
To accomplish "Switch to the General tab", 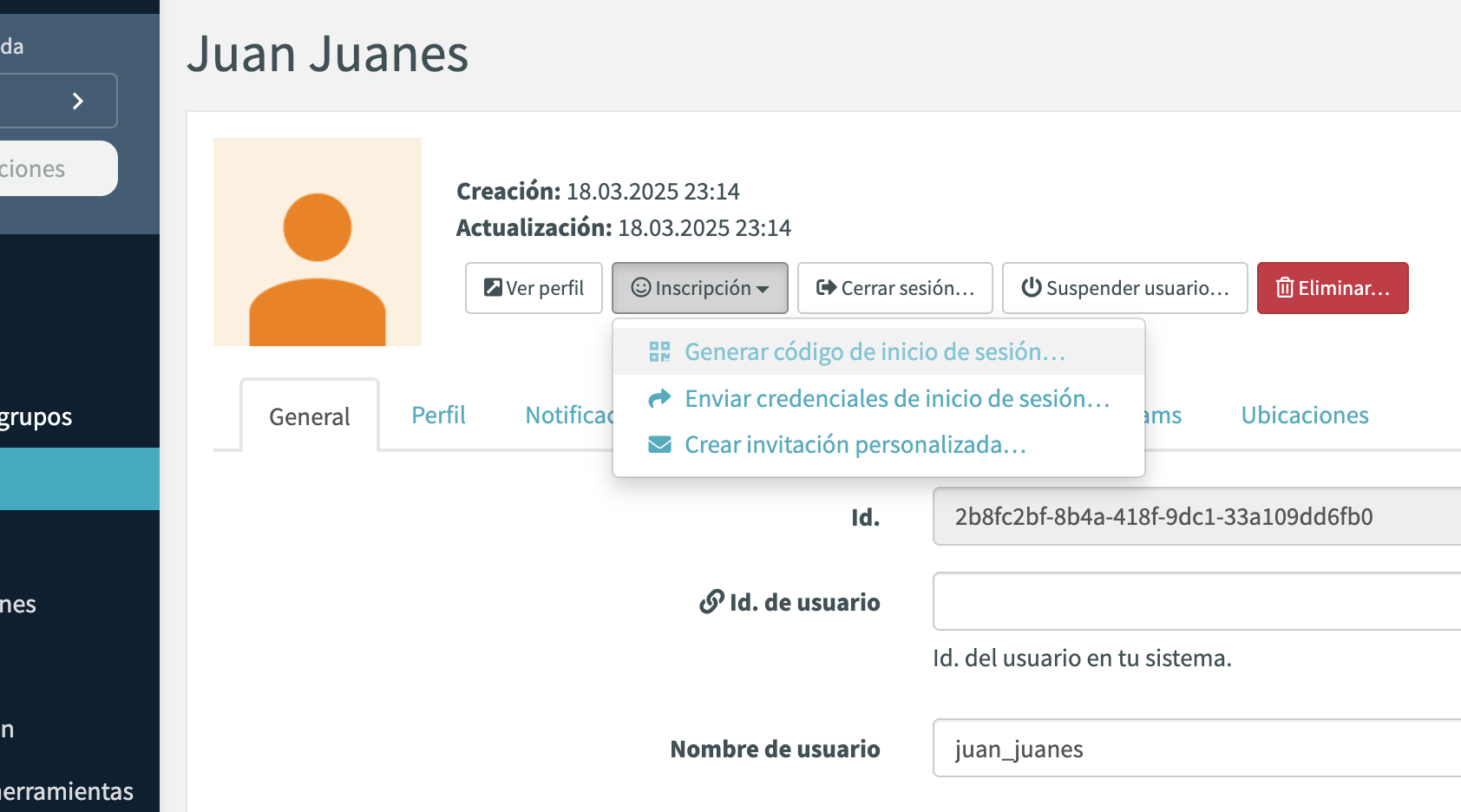I will (310, 416).
